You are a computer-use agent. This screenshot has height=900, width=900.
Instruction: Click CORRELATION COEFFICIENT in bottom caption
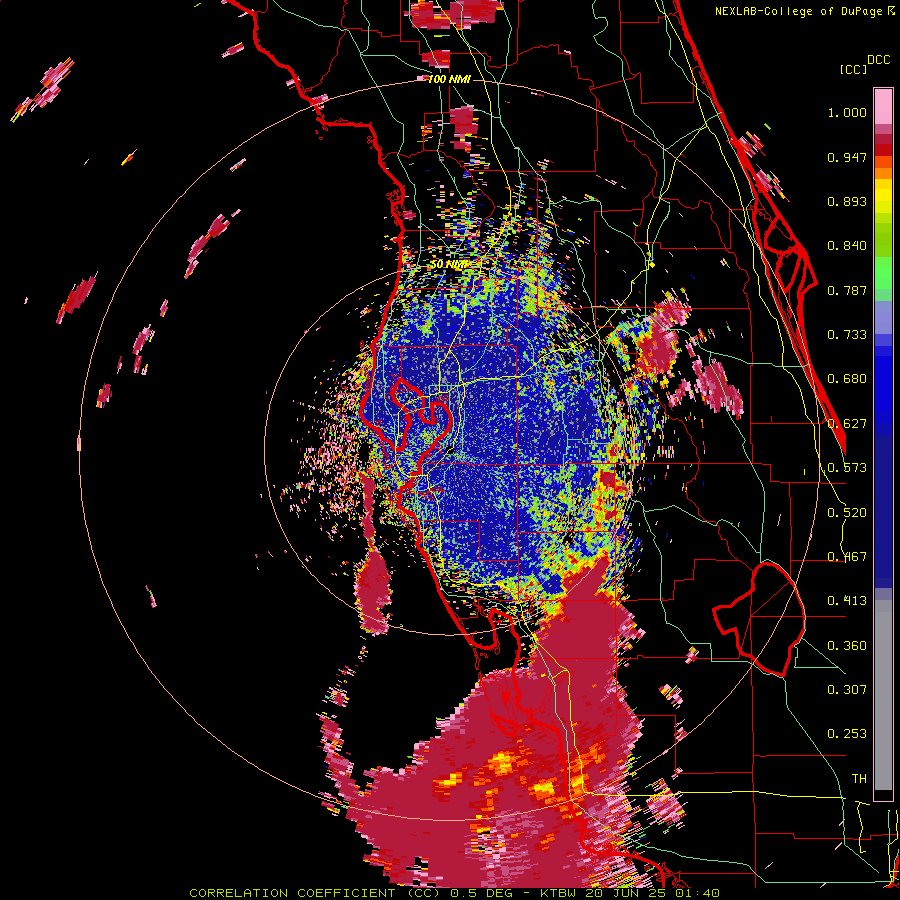tap(292, 893)
